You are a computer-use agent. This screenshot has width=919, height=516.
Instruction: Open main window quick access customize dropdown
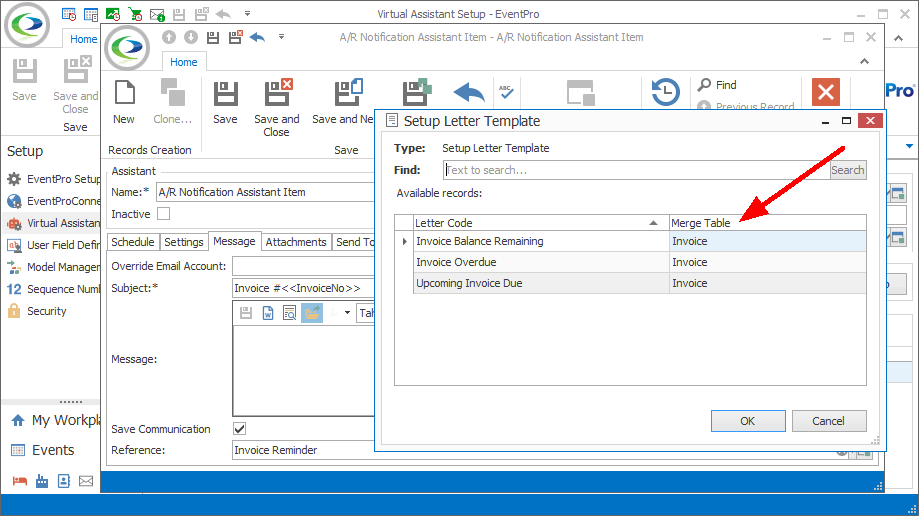click(247, 13)
